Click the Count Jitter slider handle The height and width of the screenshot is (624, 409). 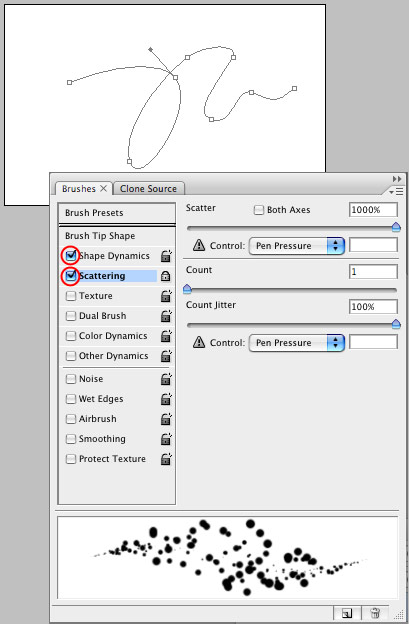[x=396, y=324]
